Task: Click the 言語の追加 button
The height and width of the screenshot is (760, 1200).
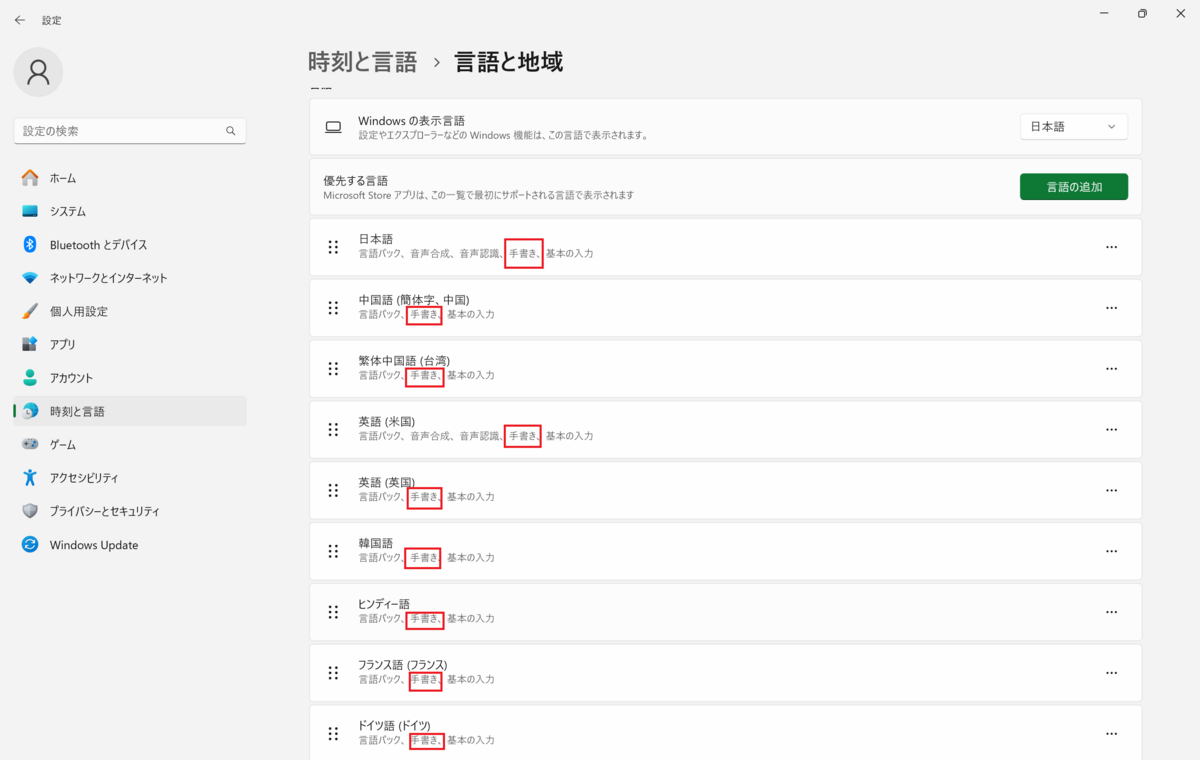Action: (x=1074, y=187)
